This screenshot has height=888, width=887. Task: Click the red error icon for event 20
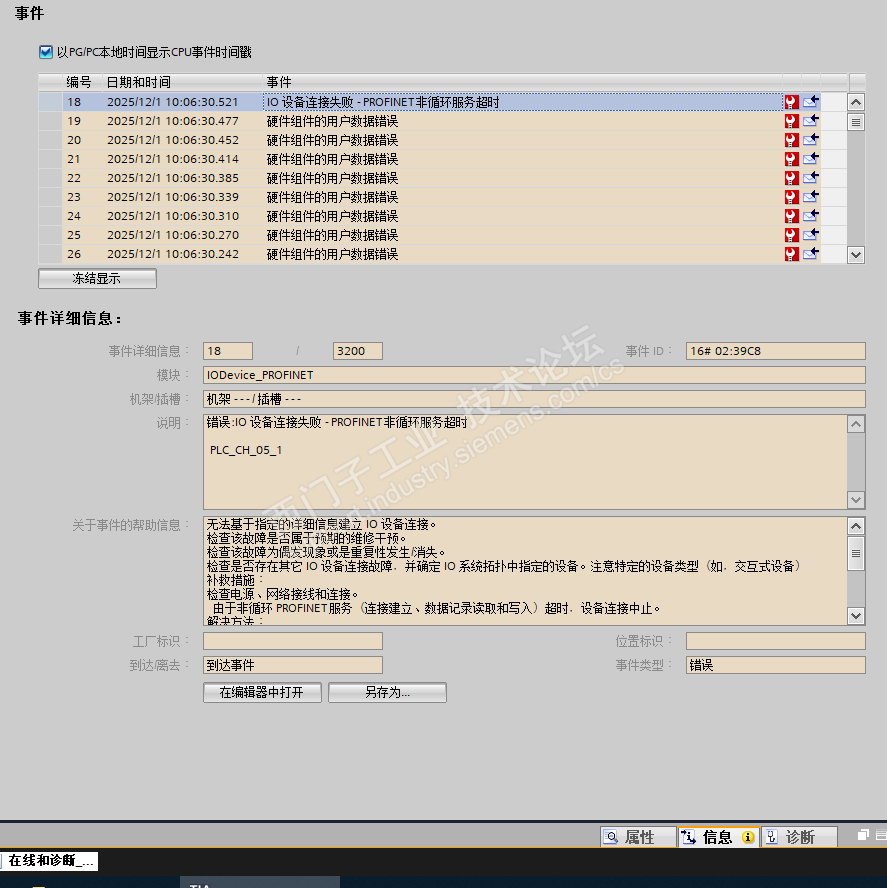[791, 140]
